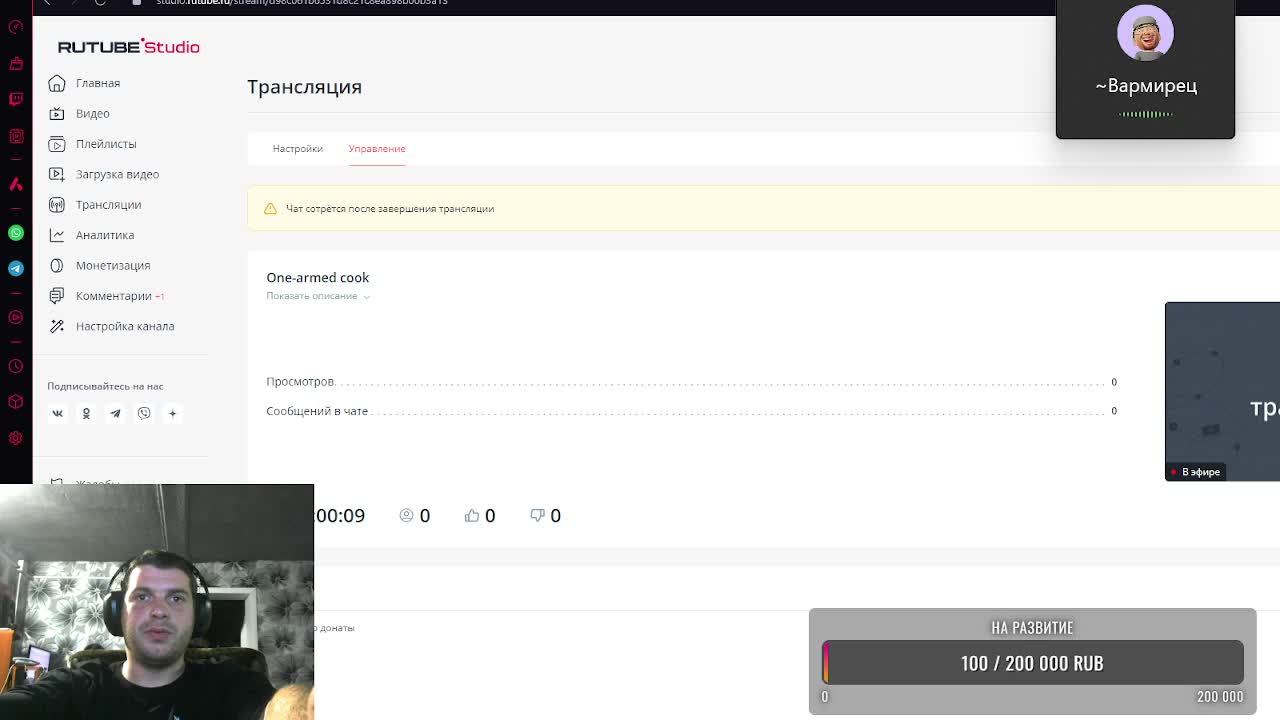Open the Dzen star social icon
1280x720 pixels.
tap(172, 413)
